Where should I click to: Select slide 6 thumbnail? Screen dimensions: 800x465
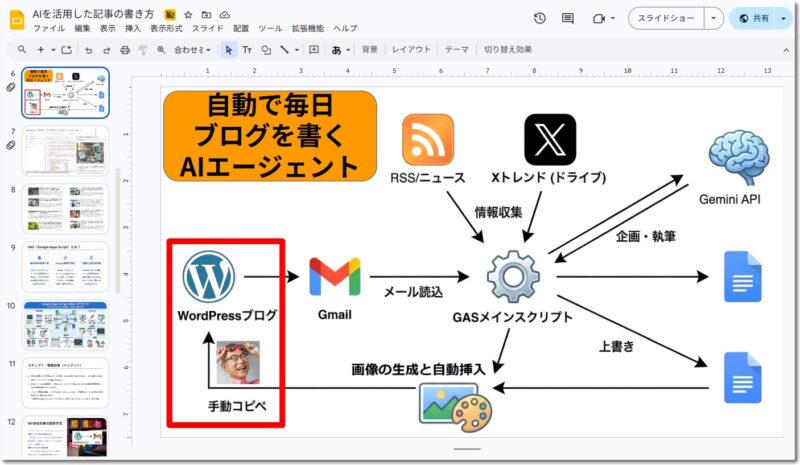pyautogui.click(x=65, y=92)
